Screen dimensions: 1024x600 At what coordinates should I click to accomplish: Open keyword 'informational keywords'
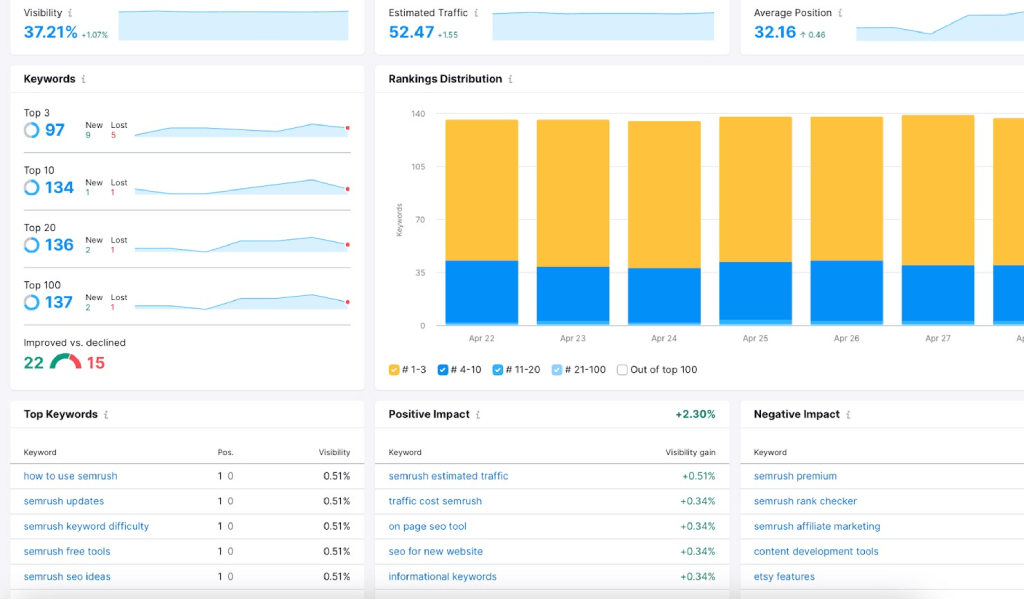click(442, 576)
